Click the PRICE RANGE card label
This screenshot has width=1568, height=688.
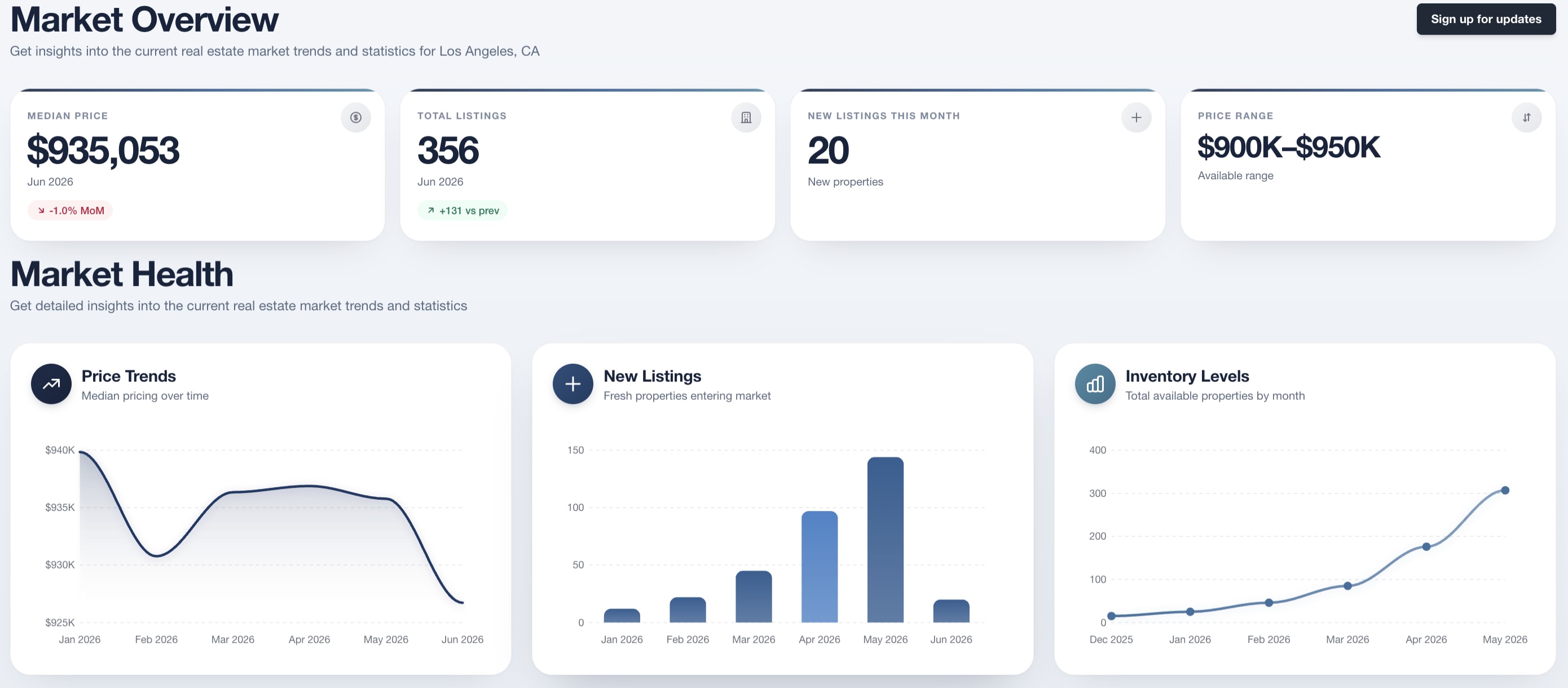pyautogui.click(x=1235, y=116)
